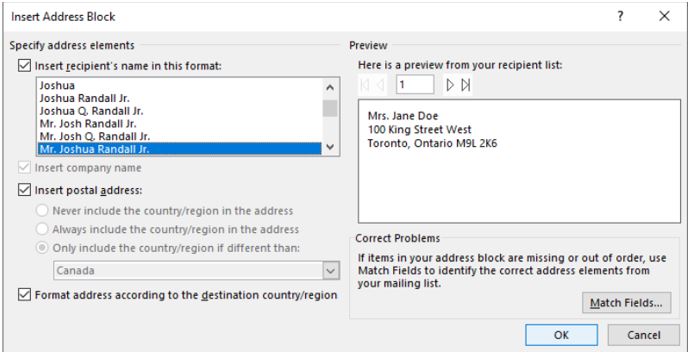Close the Insert Address Block dialog

click(664, 16)
